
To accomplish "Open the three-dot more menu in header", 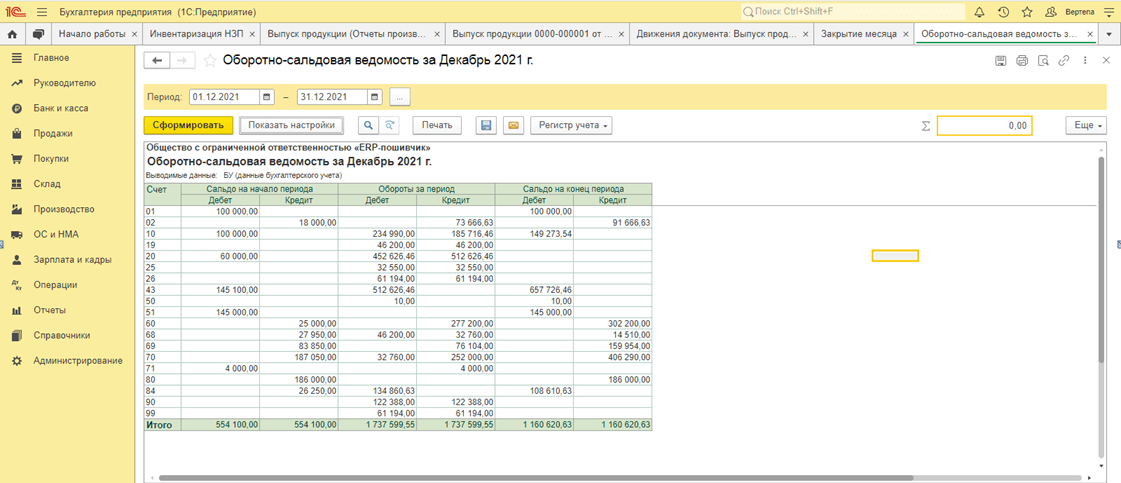I will pos(1085,61).
